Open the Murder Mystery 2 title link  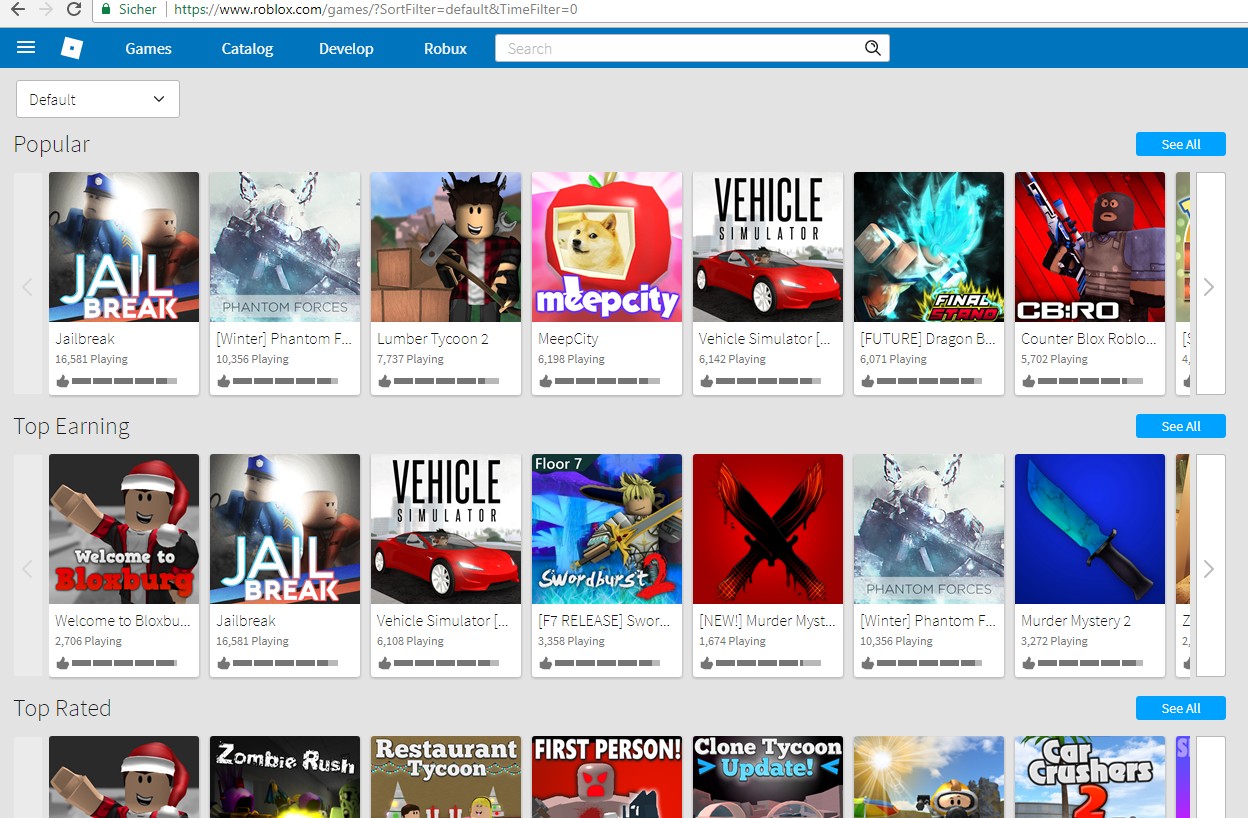click(x=1076, y=621)
